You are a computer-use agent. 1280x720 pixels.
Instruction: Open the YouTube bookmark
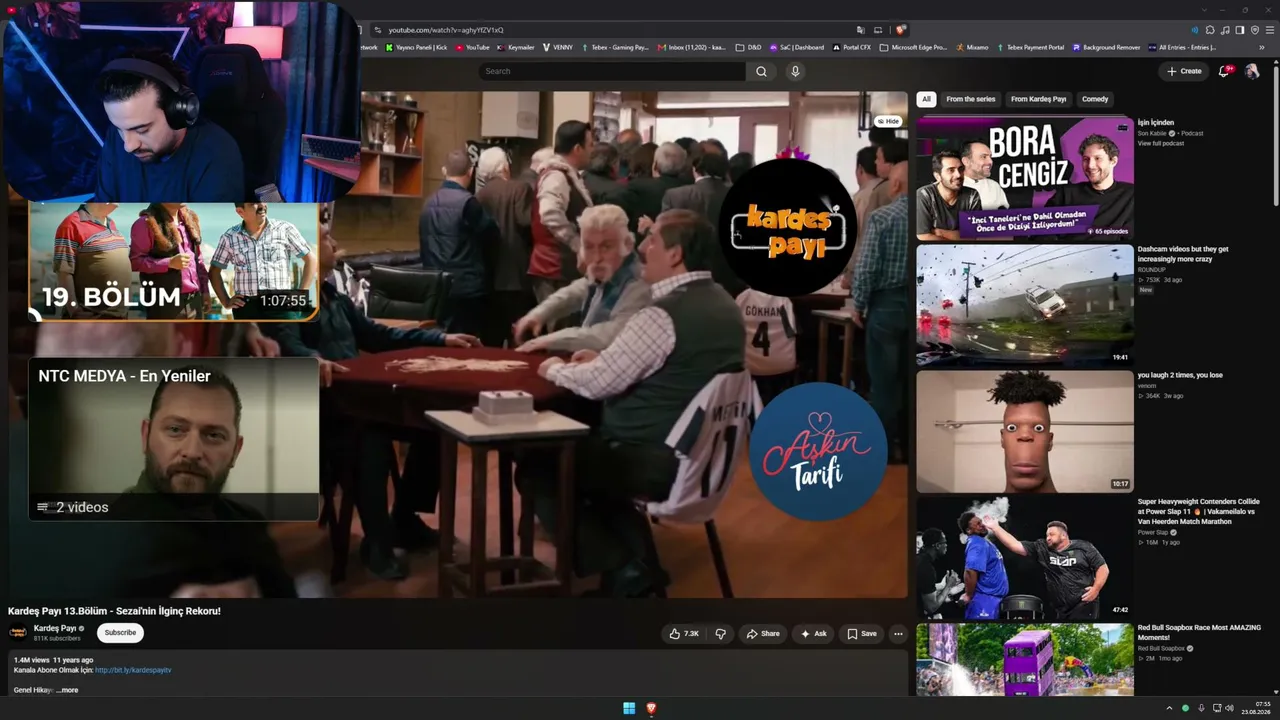[x=473, y=47]
